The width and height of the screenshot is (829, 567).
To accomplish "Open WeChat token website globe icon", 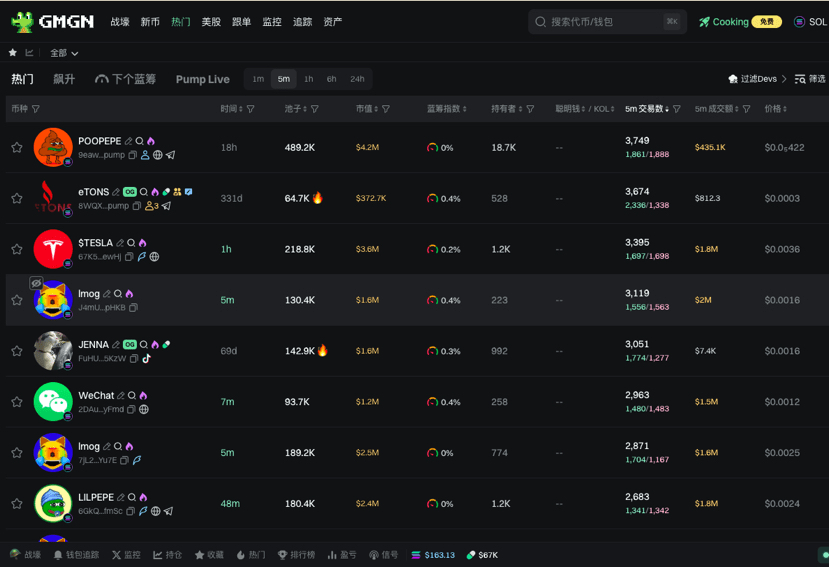I will [x=144, y=409].
